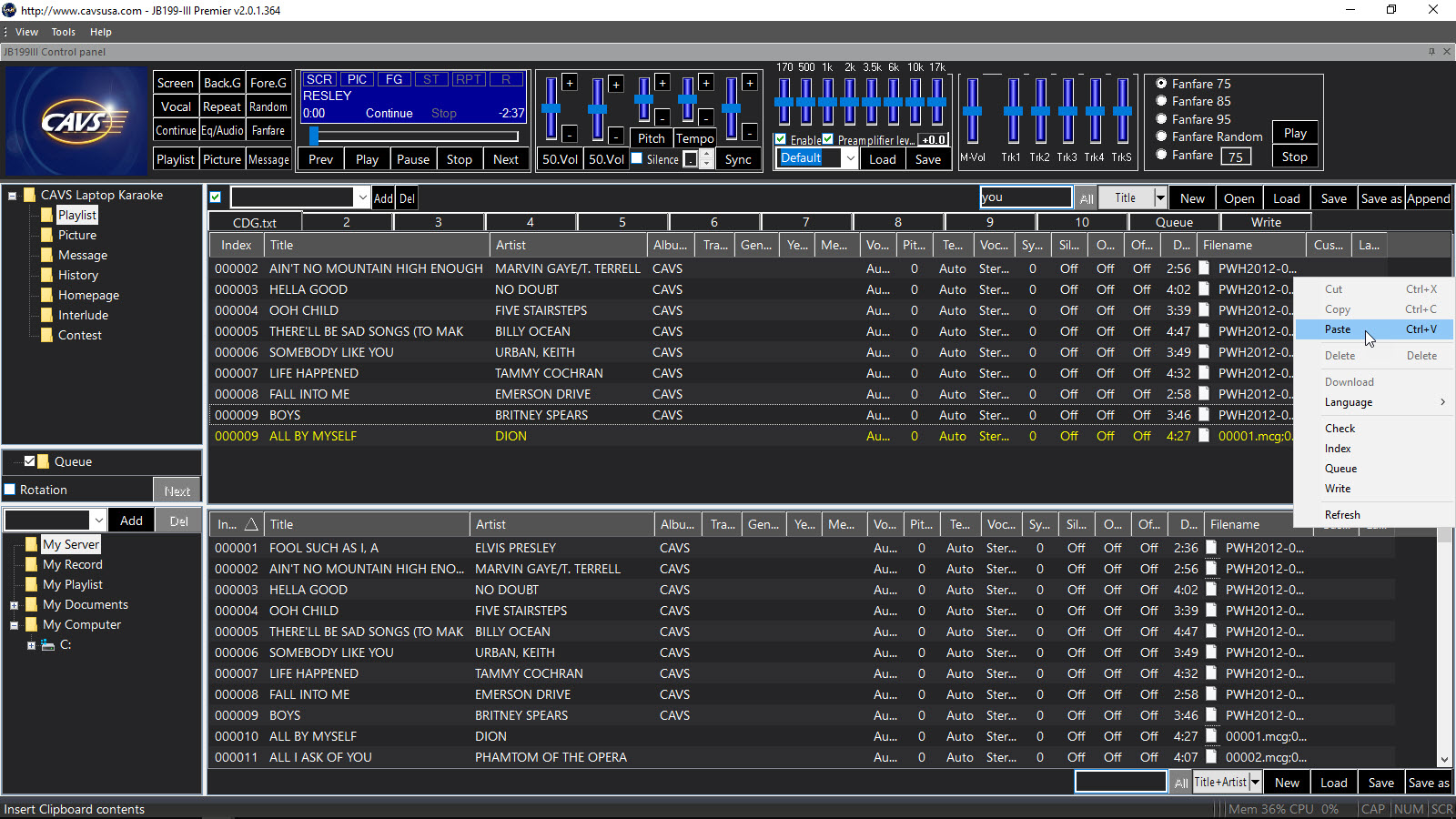This screenshot has width=1456, height=819.
Task: Enable the Rotation checkbox
Action: point(10,490)
